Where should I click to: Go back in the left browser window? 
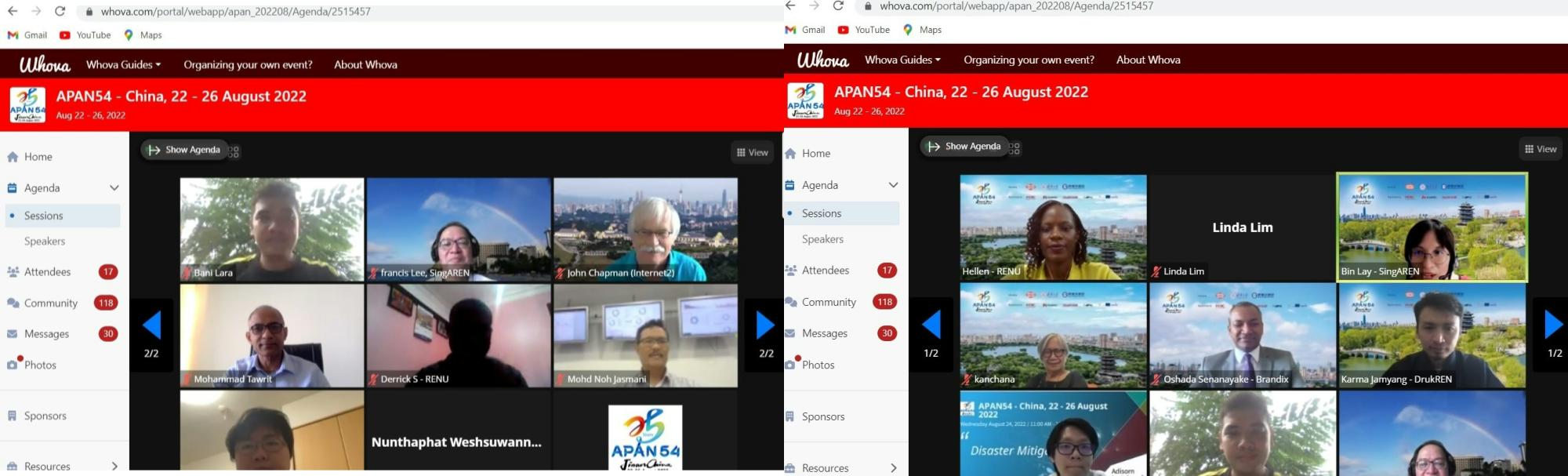click(x=12, y=11)
